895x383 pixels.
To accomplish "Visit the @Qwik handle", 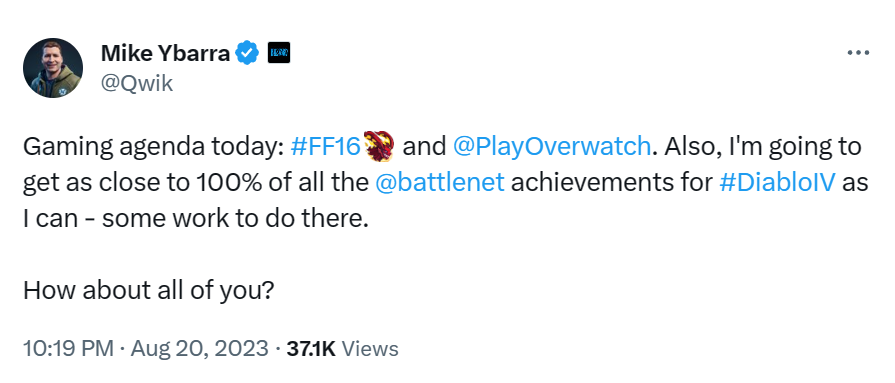I will [x=137, y=83].
